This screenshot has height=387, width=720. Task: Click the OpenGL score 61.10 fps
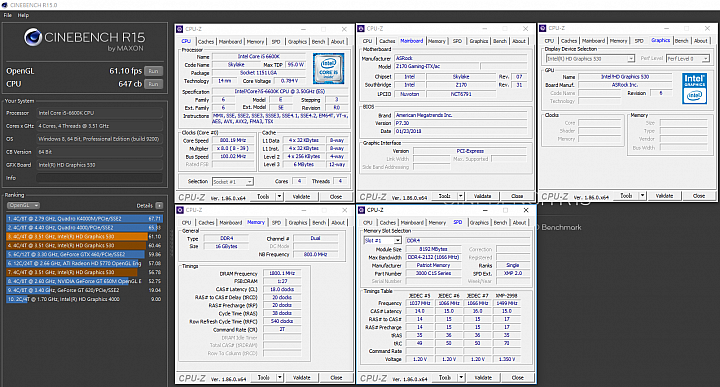pyautogui.click(x=125, y=71)
